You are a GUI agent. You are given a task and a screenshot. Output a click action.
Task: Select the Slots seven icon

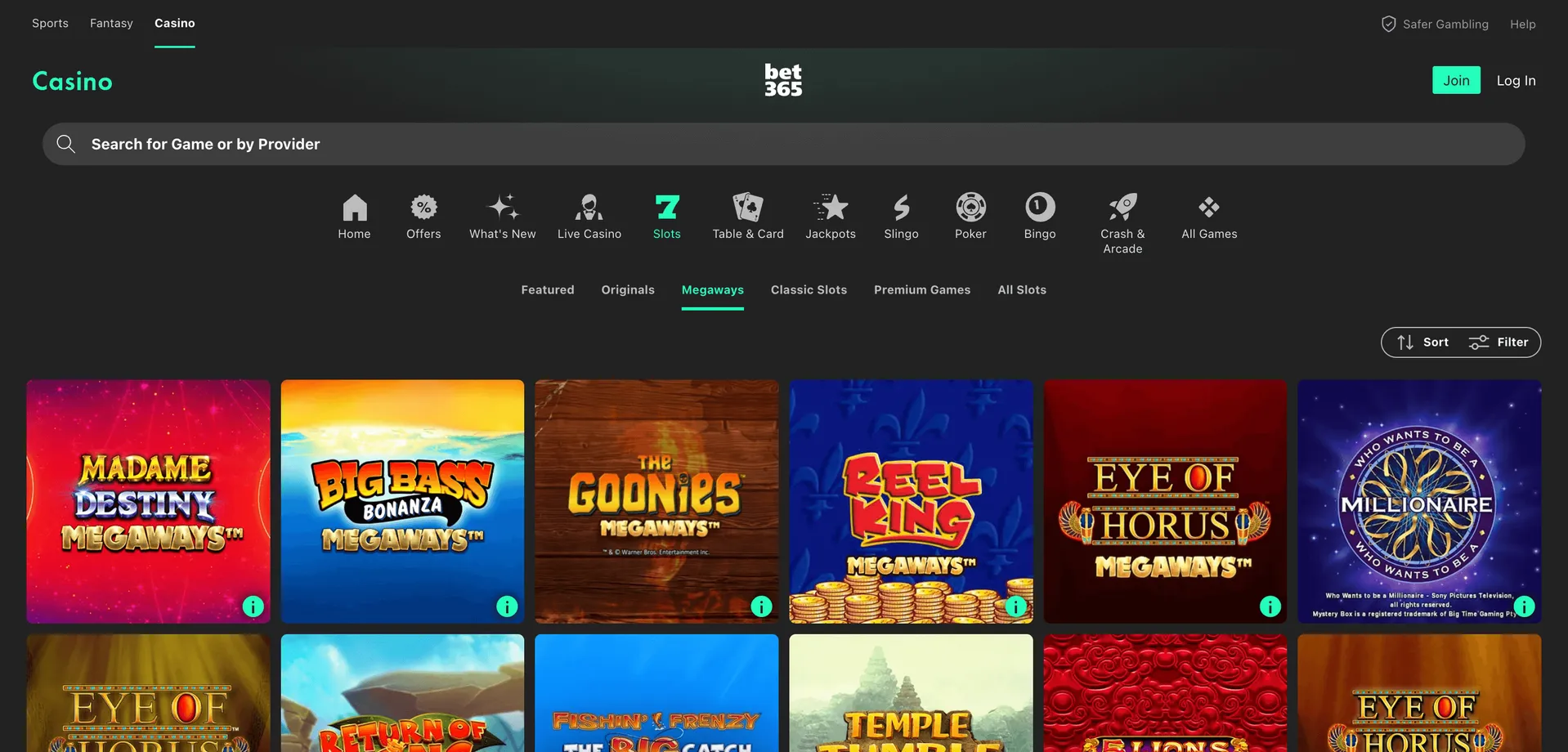(667, 208)
